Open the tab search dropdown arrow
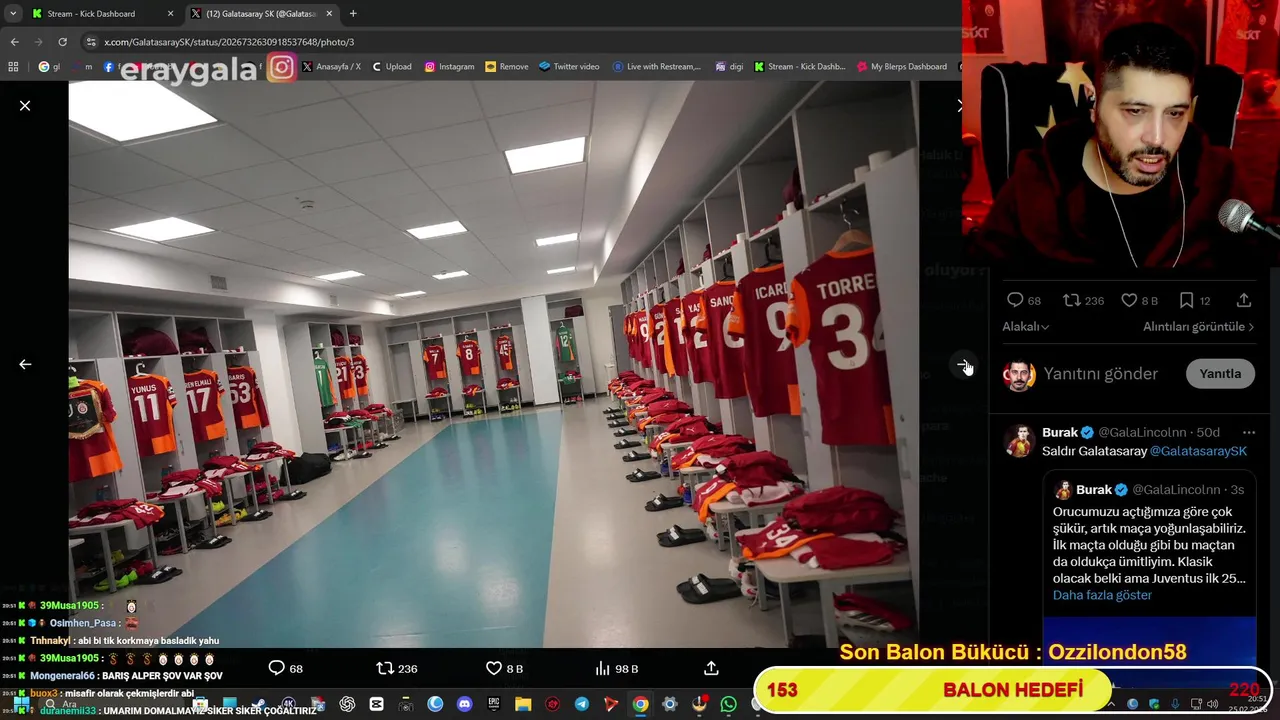1280x720 pixels. tap(12, 14)
